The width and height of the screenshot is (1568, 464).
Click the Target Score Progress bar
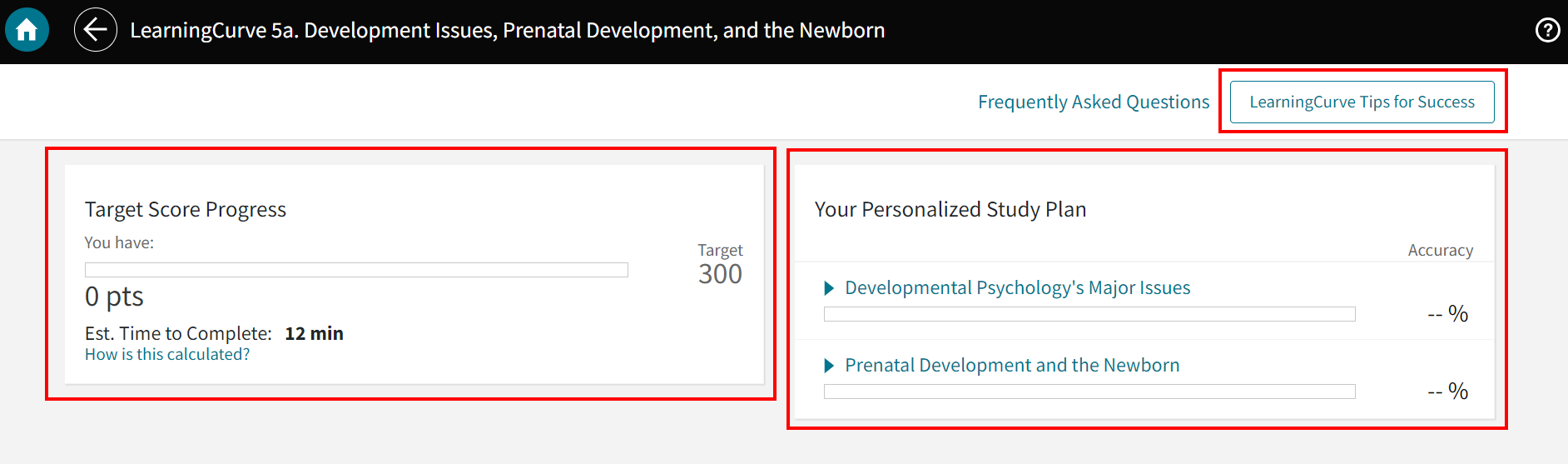356,270
